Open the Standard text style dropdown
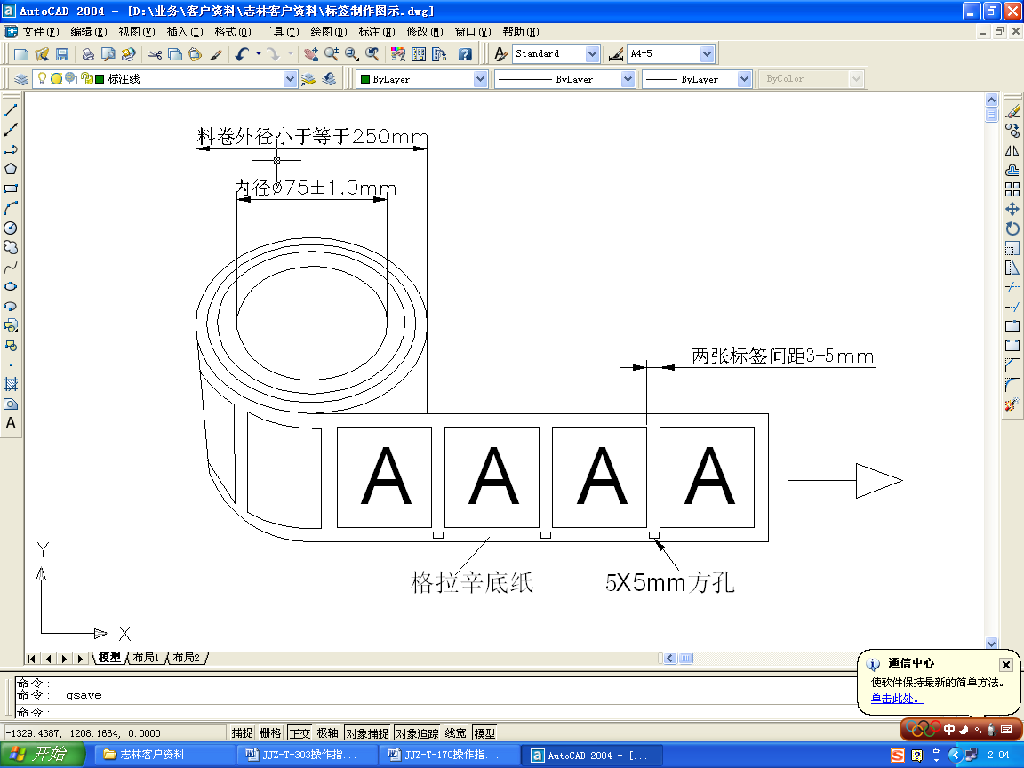Viewport: 1024px width, 768px height. (x=592, y=54)
